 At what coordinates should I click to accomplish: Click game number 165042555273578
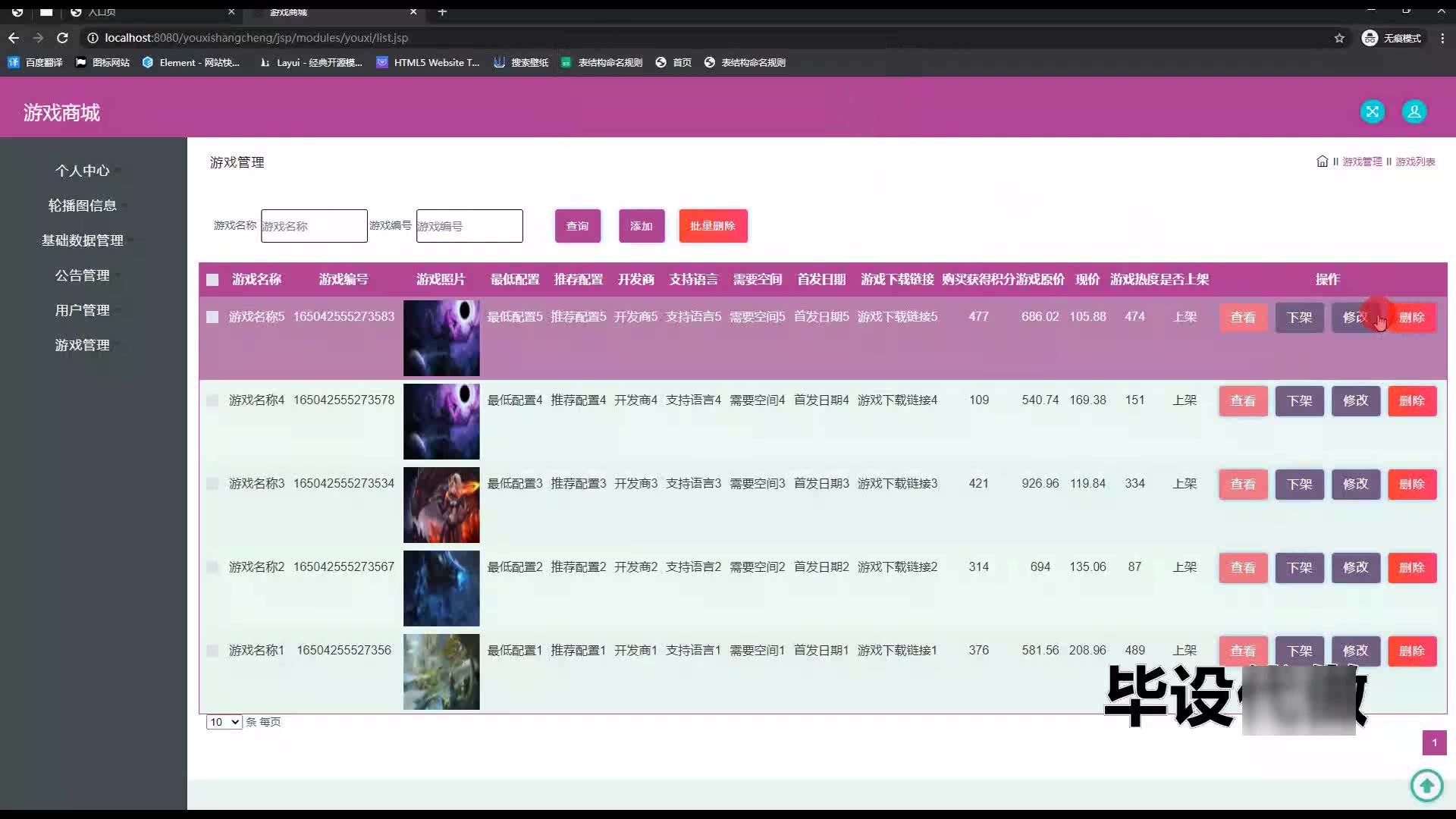tap(344, 400)
